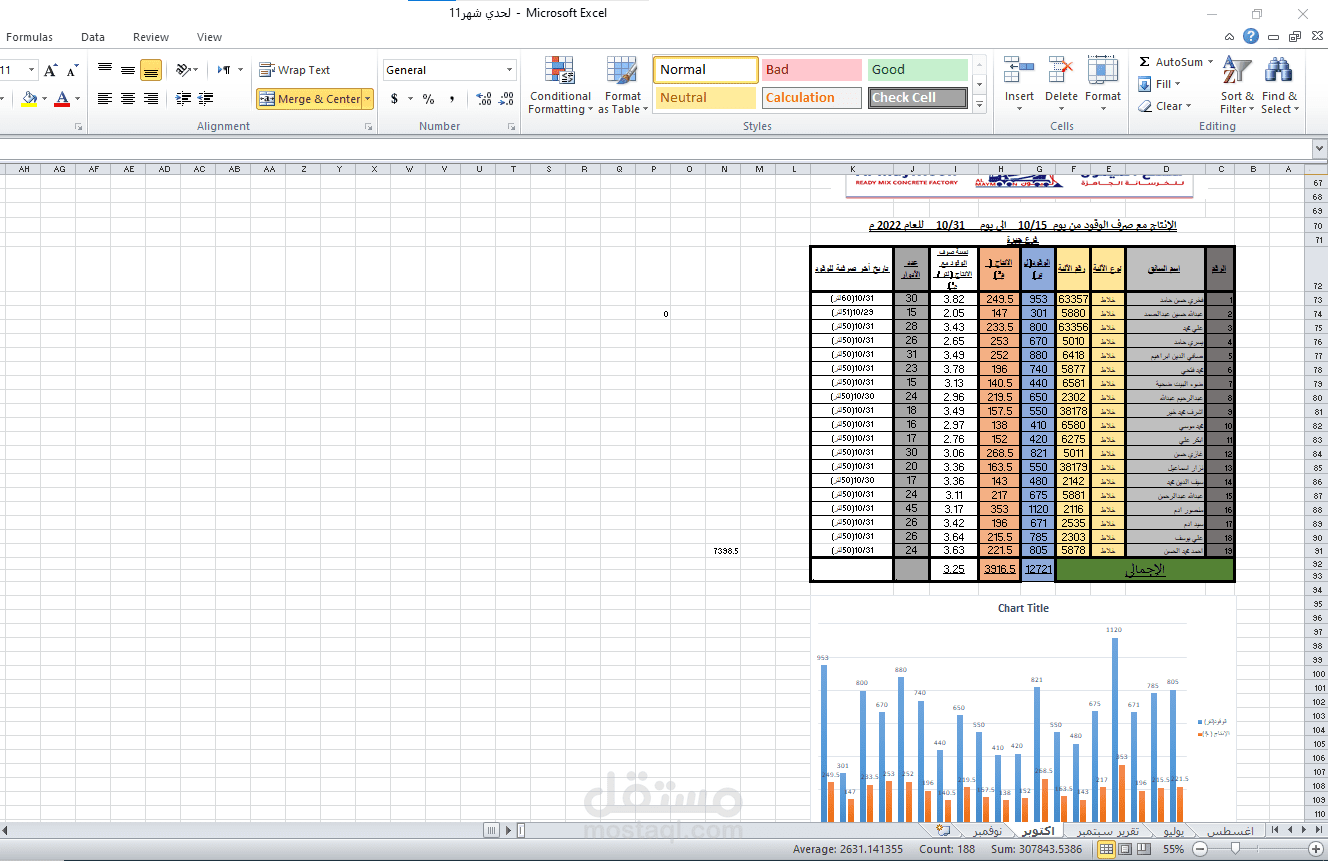
Task: Switch to the نوفمبر sheet tab
Action: click(986, 831)
